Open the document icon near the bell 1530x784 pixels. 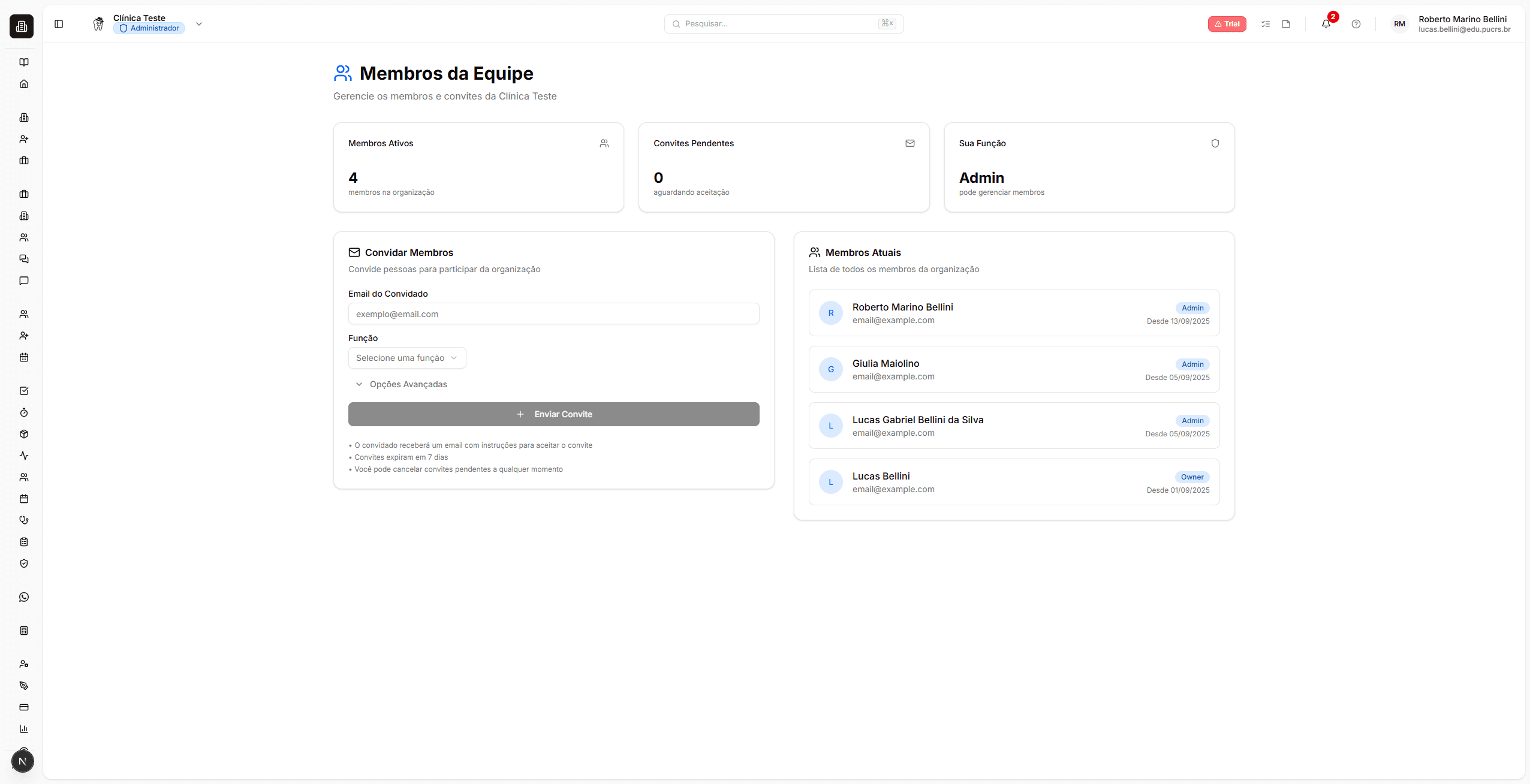[1286, 24]
